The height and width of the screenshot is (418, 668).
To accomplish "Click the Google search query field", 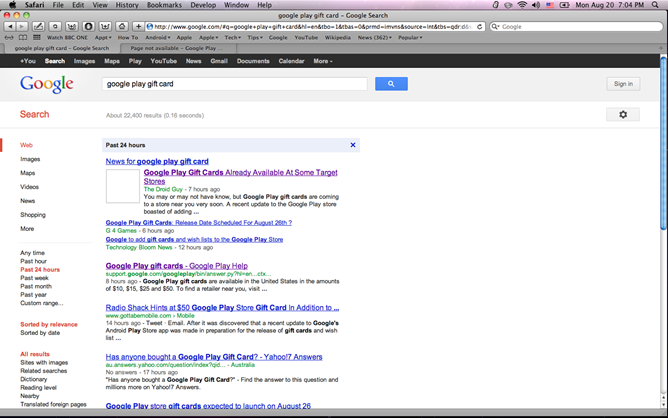I will (234, 84).
